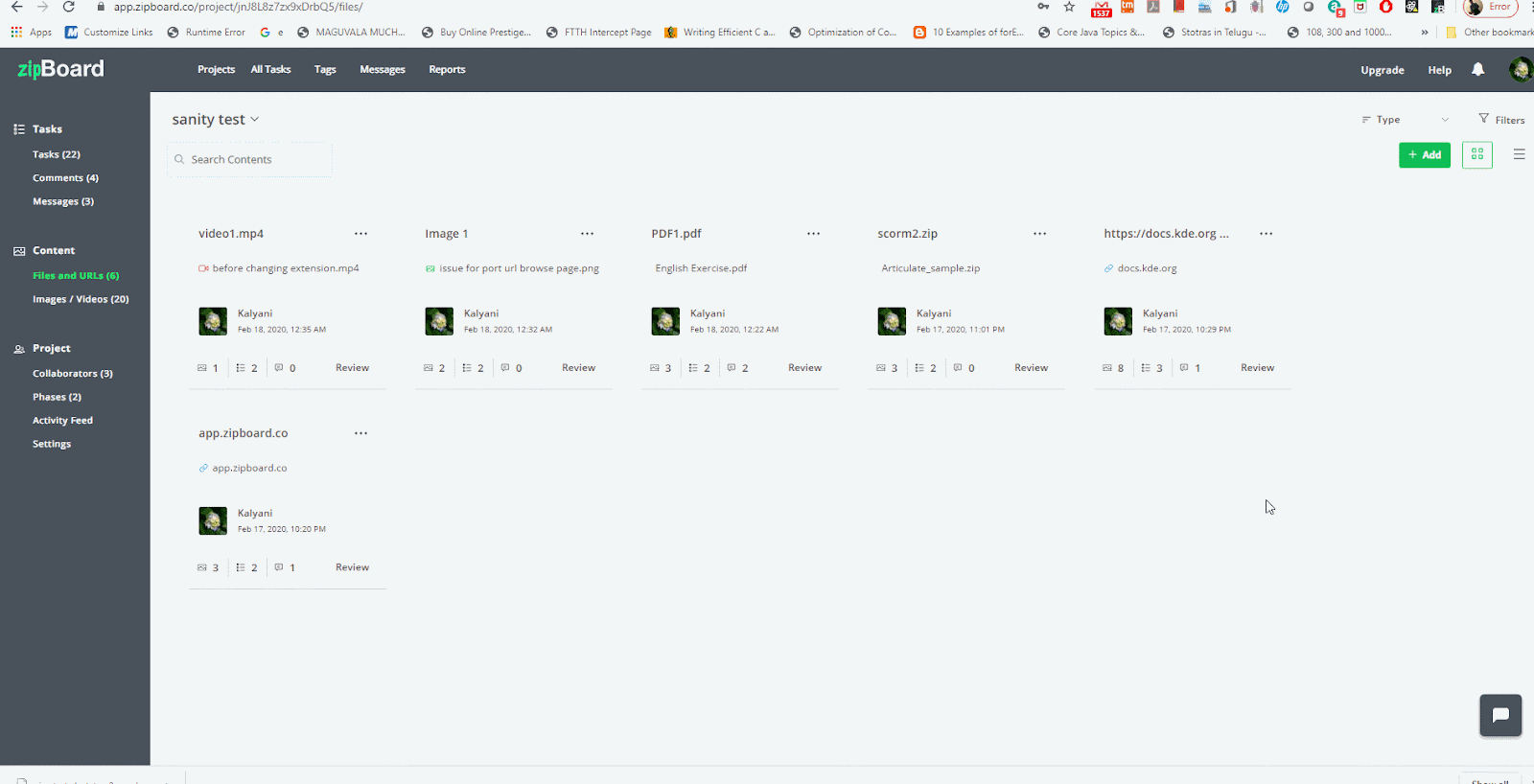The width and height of the screenshot is (1534, 784).
Task: Click Review on scorm2.zip card
Action: (x=1031, y=368)
